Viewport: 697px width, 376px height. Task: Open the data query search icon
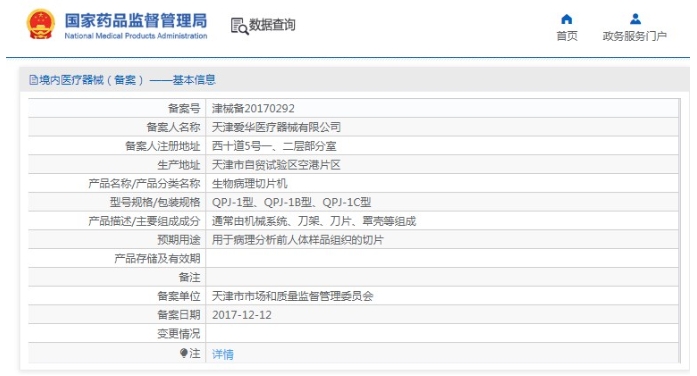239,26
